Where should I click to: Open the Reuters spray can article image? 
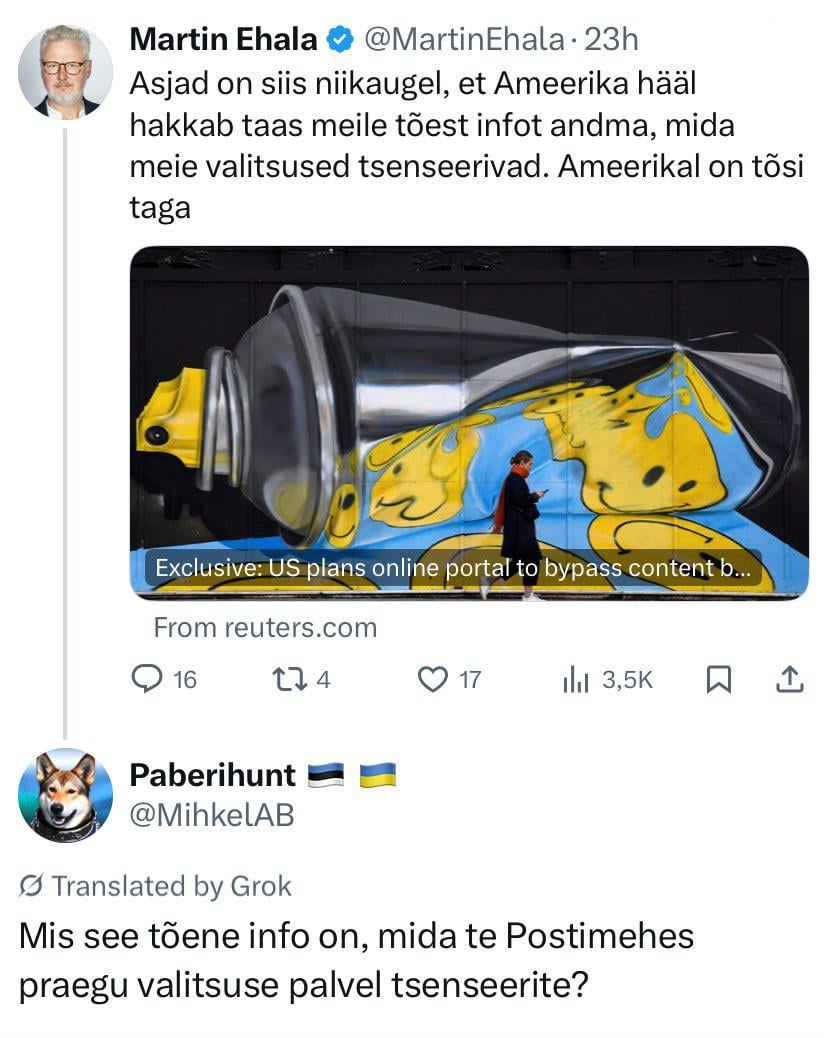[469, 400]
